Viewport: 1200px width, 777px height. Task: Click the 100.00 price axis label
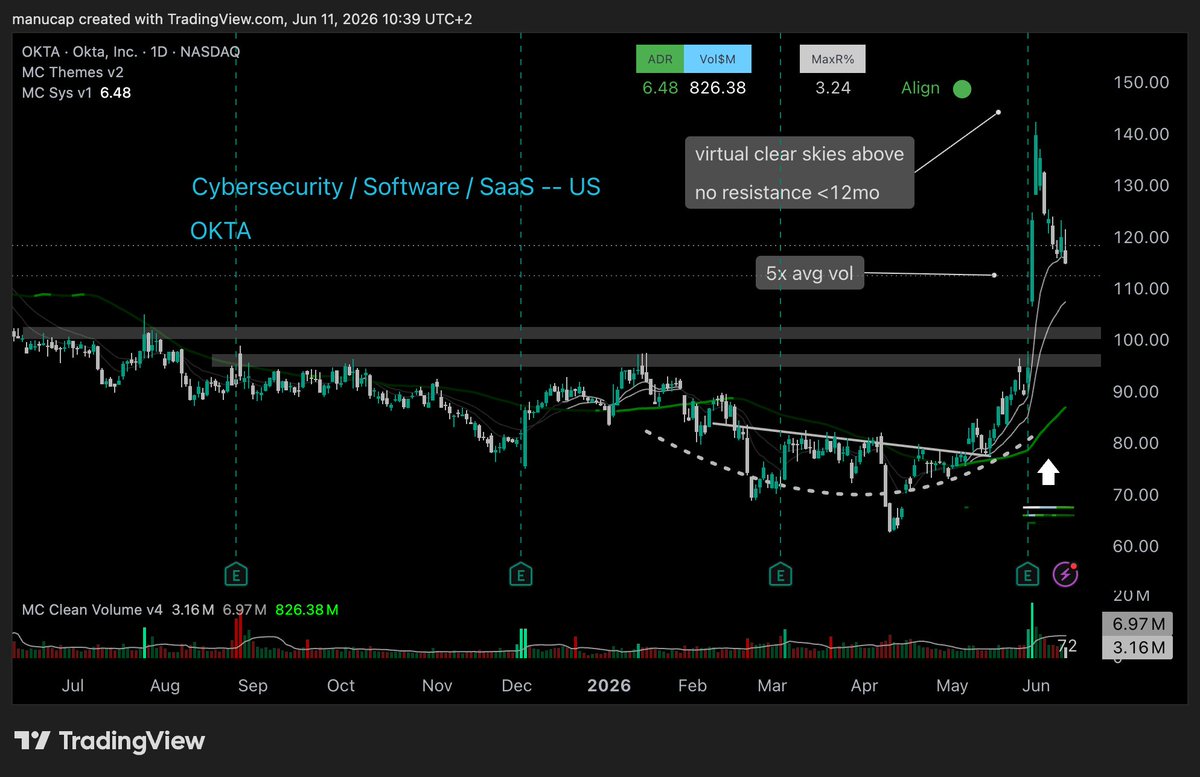coord(1141,340)
